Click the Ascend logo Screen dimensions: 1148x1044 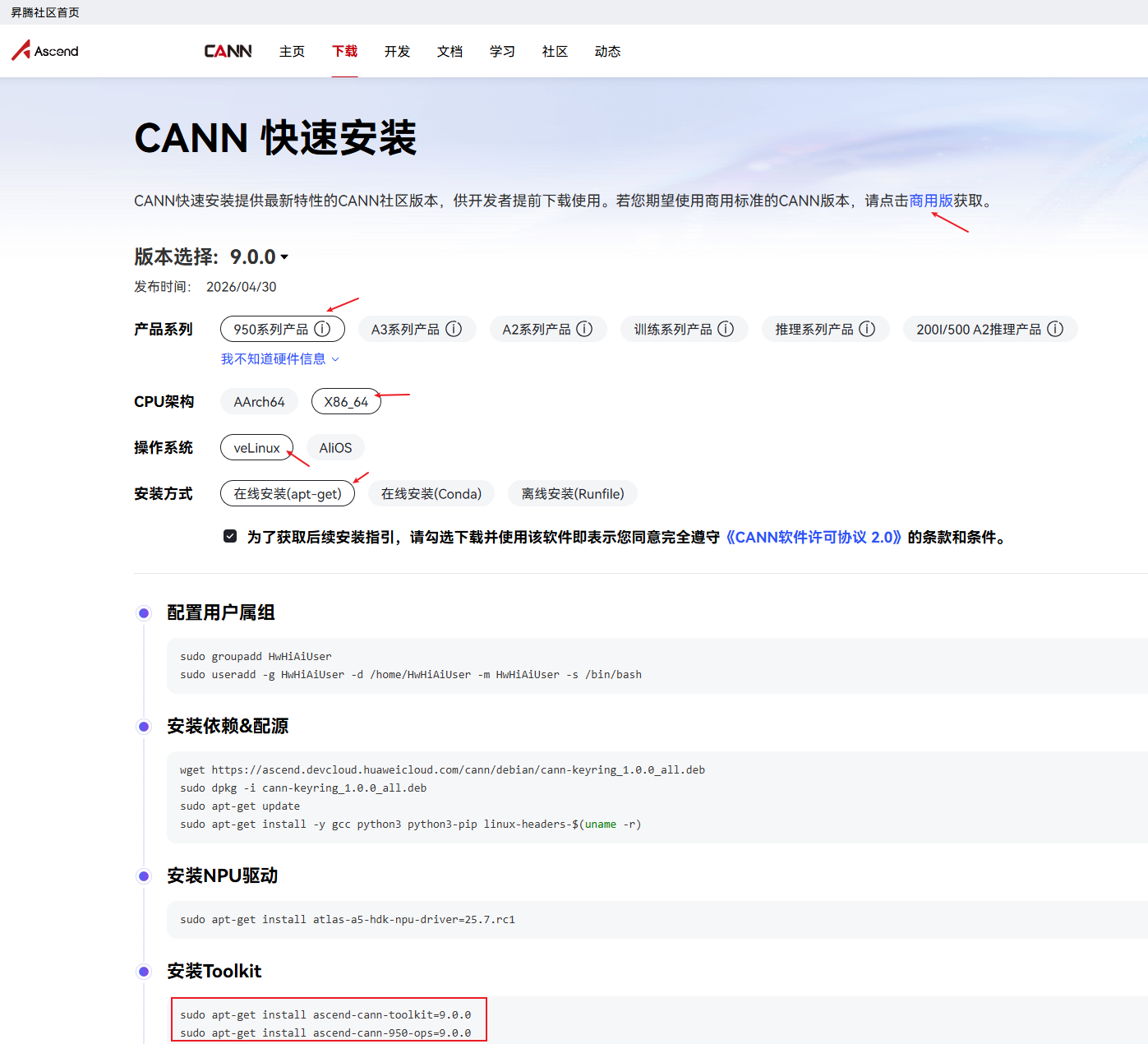pyautogui.click(x=45, y=51)
